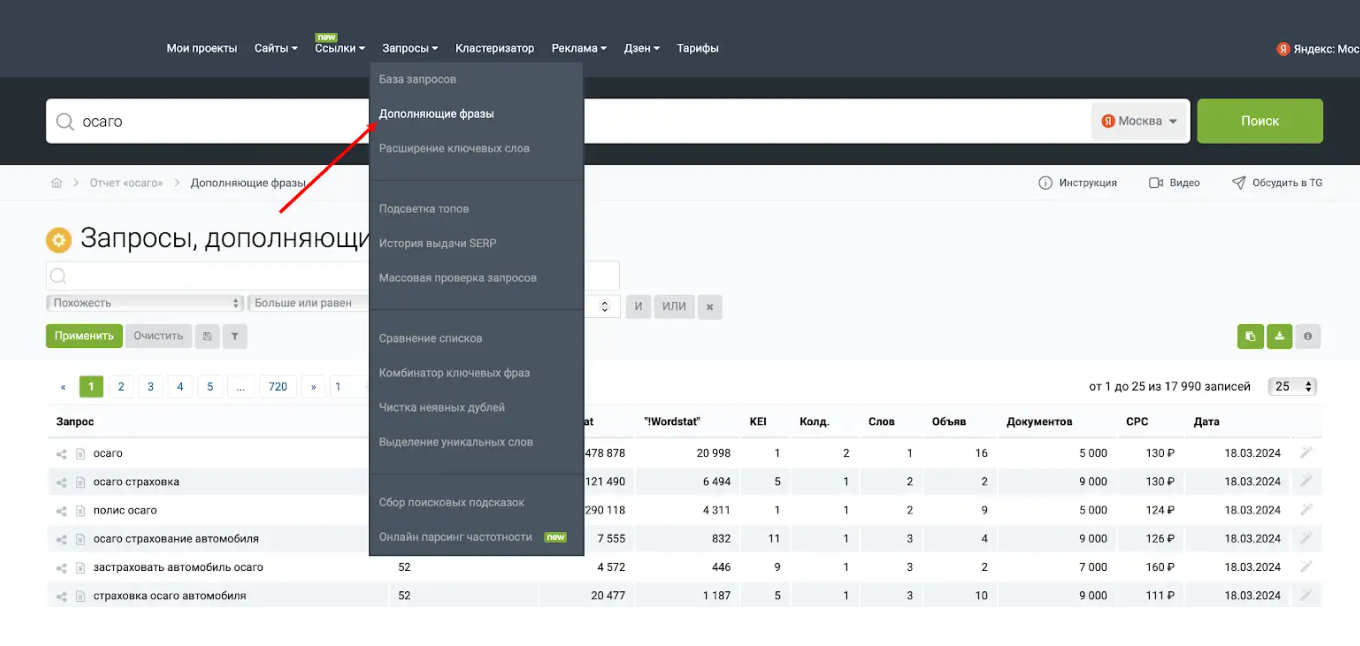Open the 'Похожесть' filter field dropdown
Viewport: 1360px width, 646px height.
146,303
